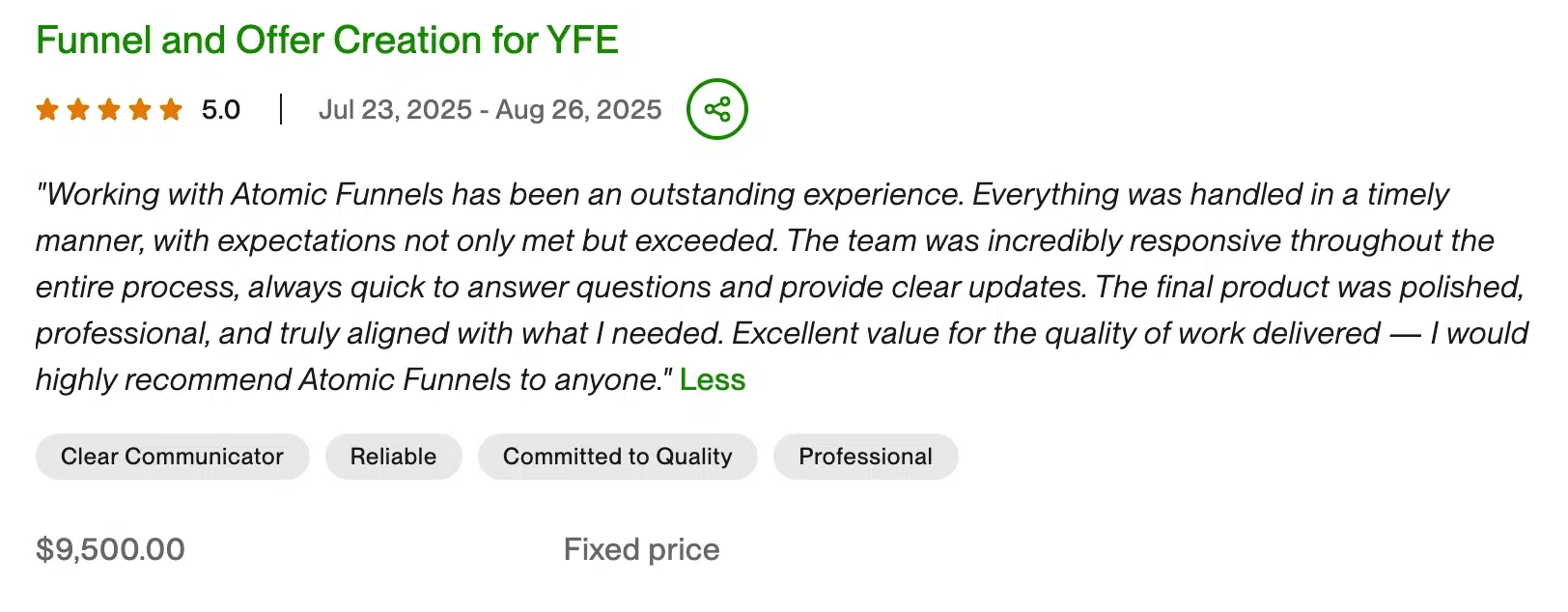Open the Funnel and Offer Creation for YFE job
The image size is (1568, 612).
click(325, 40)
